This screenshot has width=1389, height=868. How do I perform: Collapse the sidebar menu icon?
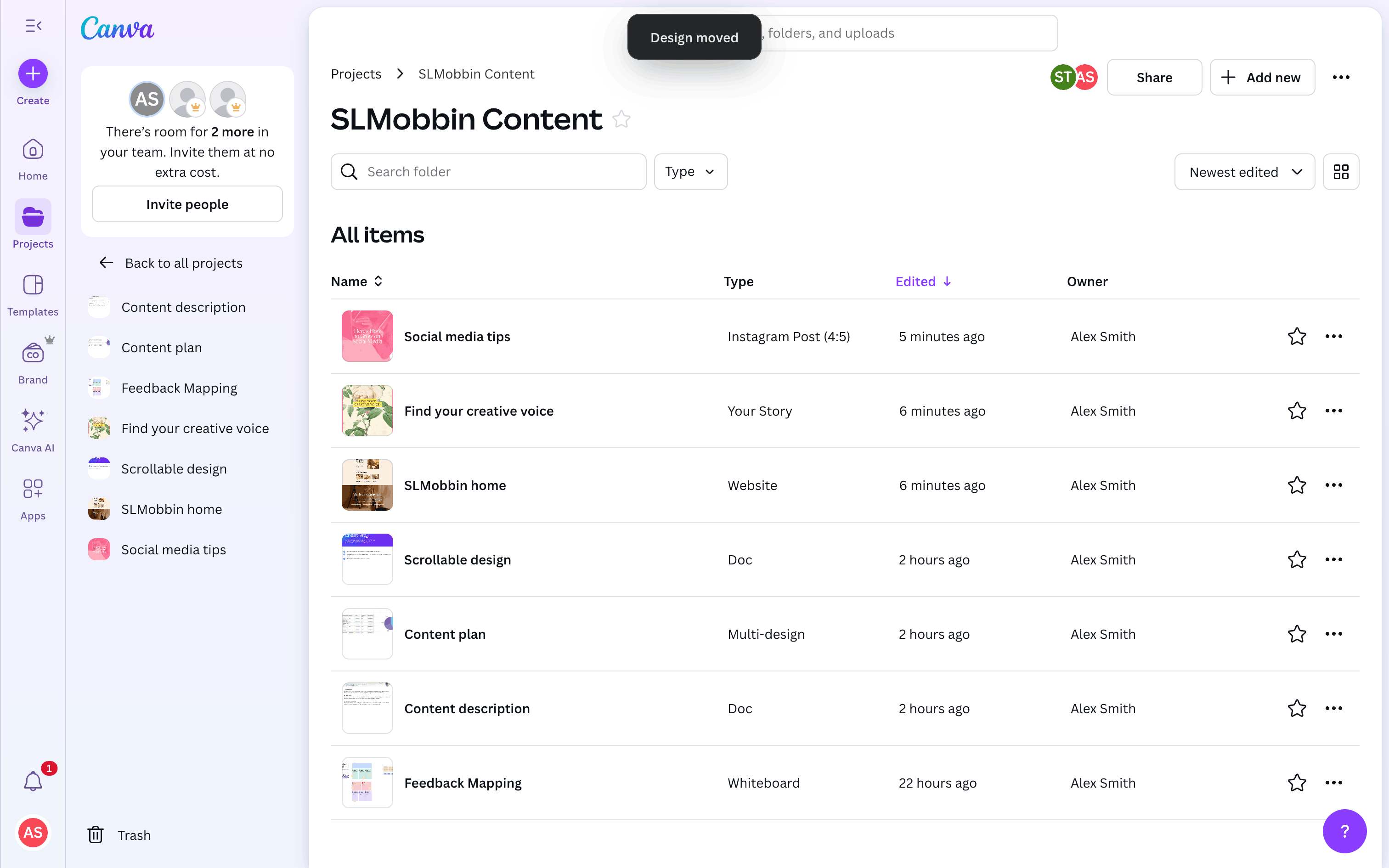coord(33,26)
